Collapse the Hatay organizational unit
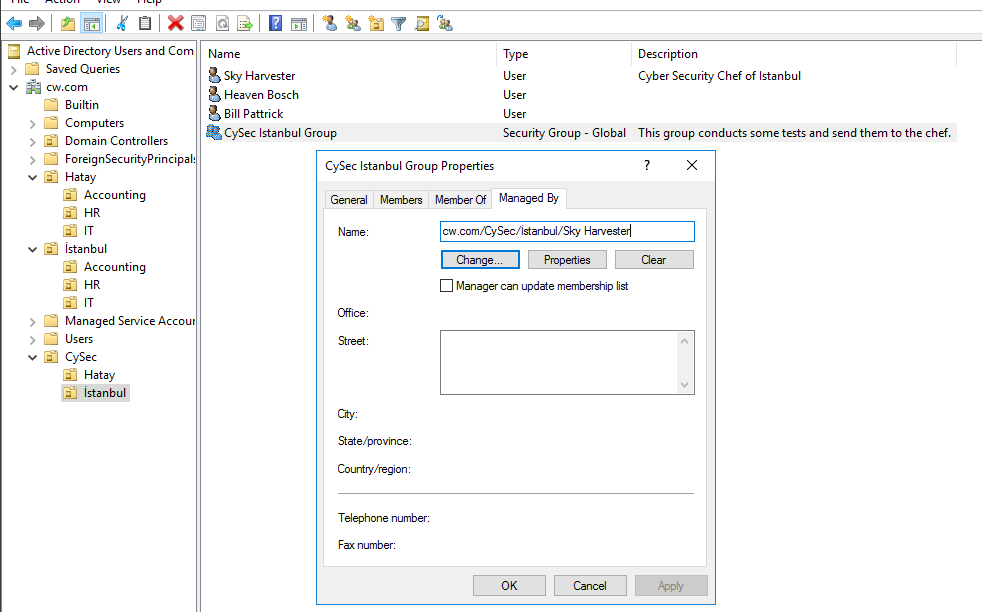The height and width of the screenshot is (612, 982). coord(33,177)
